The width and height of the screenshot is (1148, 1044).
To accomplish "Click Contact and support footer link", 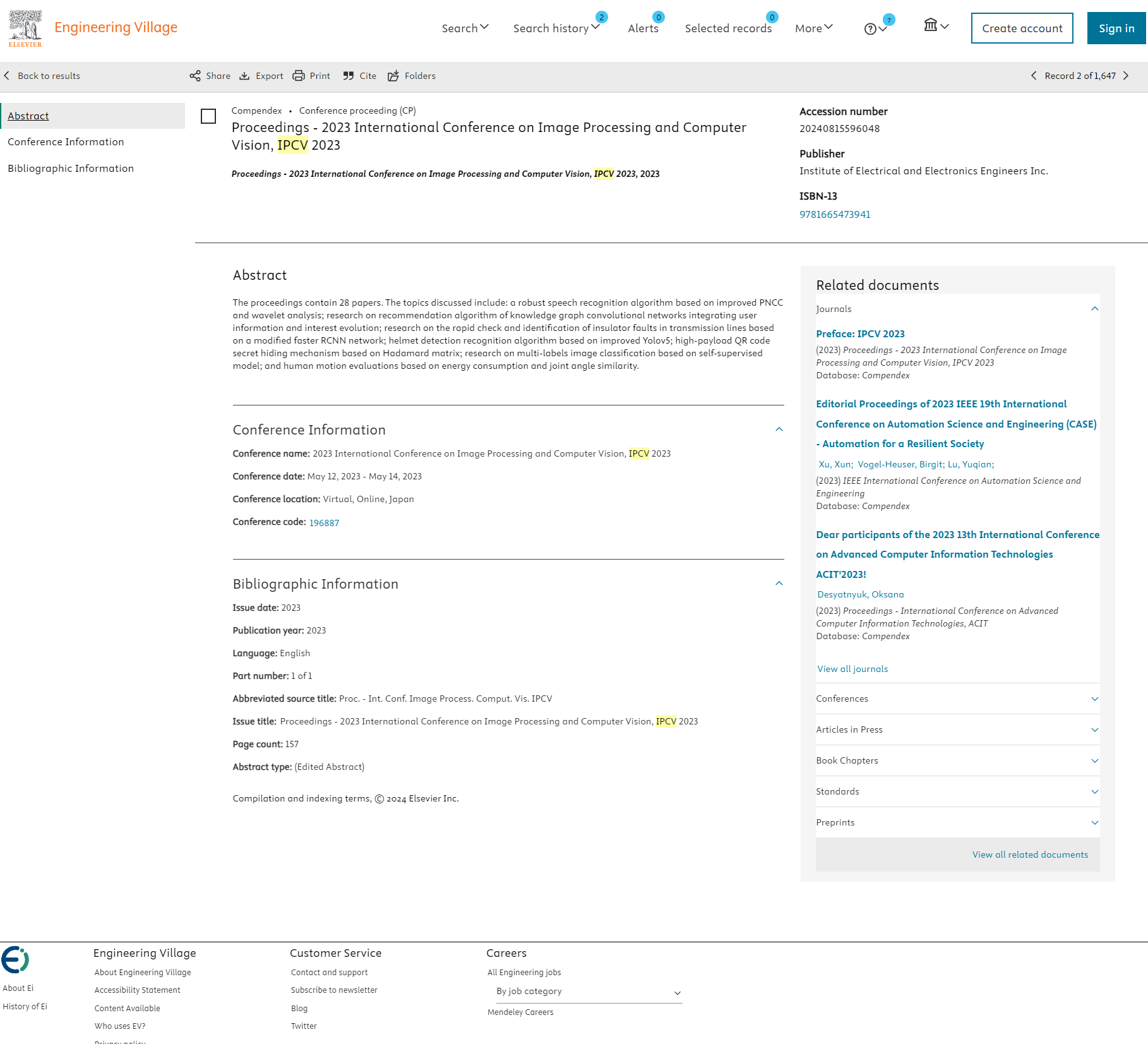I will pos(329,973).
